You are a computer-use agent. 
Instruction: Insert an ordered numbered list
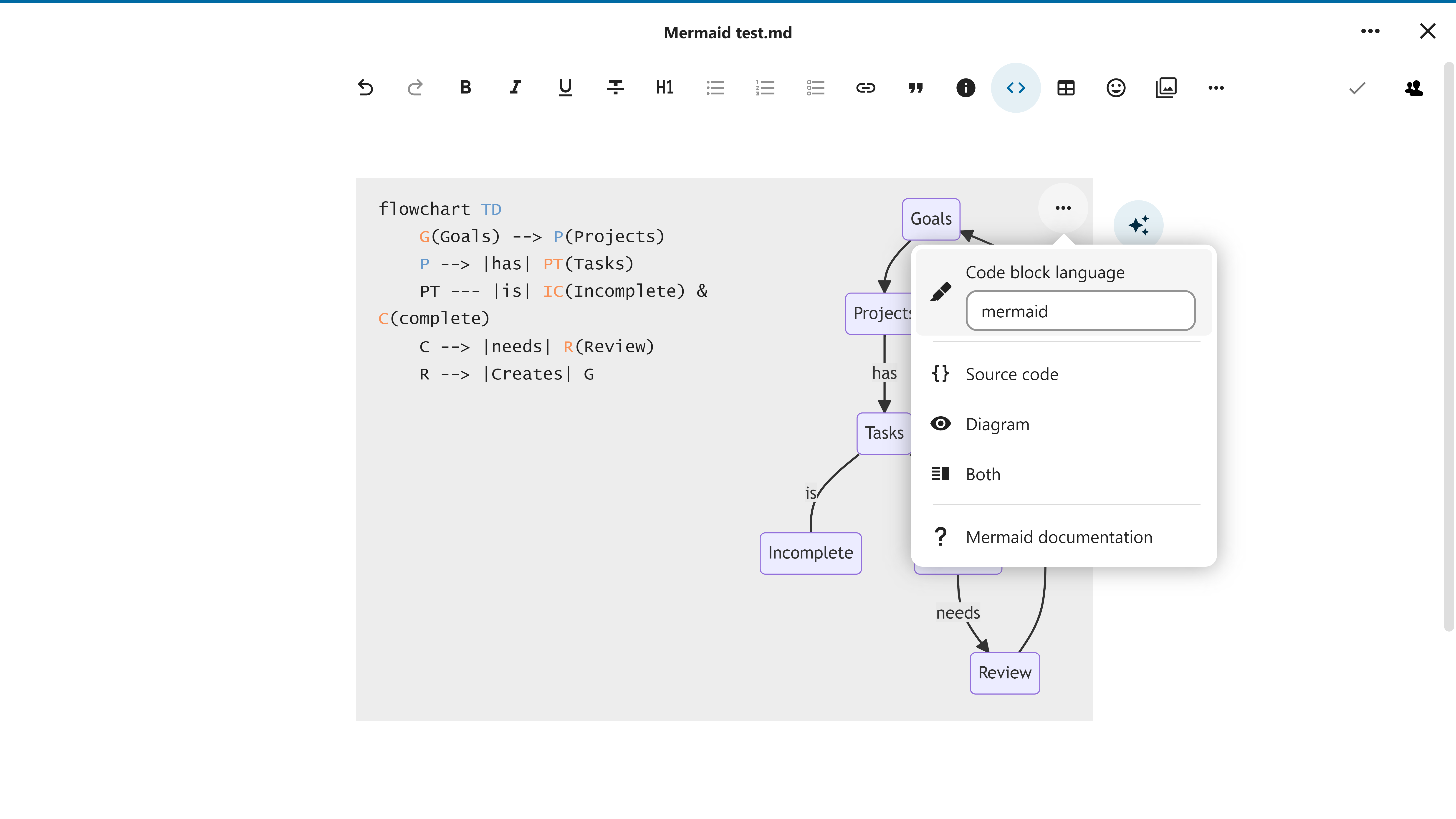click(x=765, y=88)
